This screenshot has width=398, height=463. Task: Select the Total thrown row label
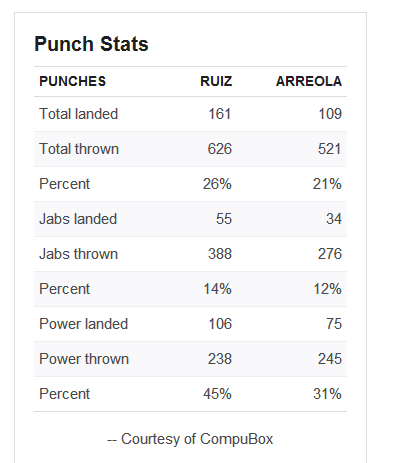pos(79,149)
